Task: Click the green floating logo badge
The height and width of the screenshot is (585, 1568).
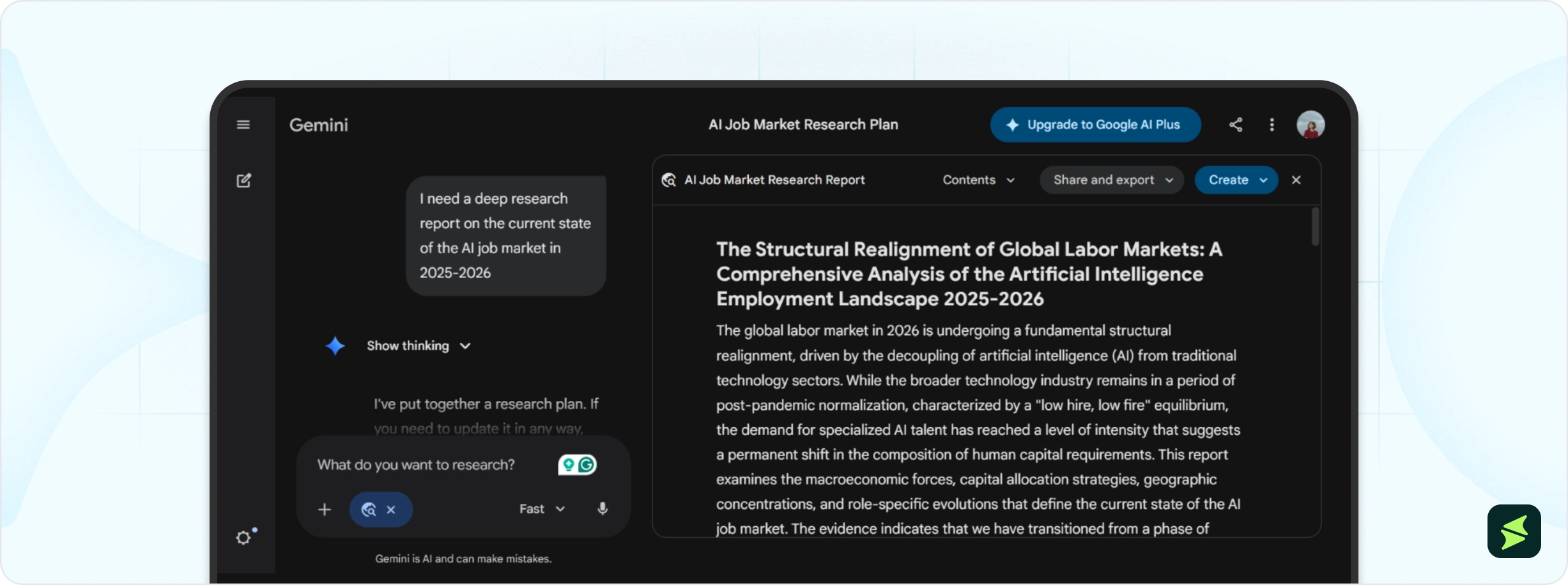Action: pyautogui.click(x=1514, y=531)
